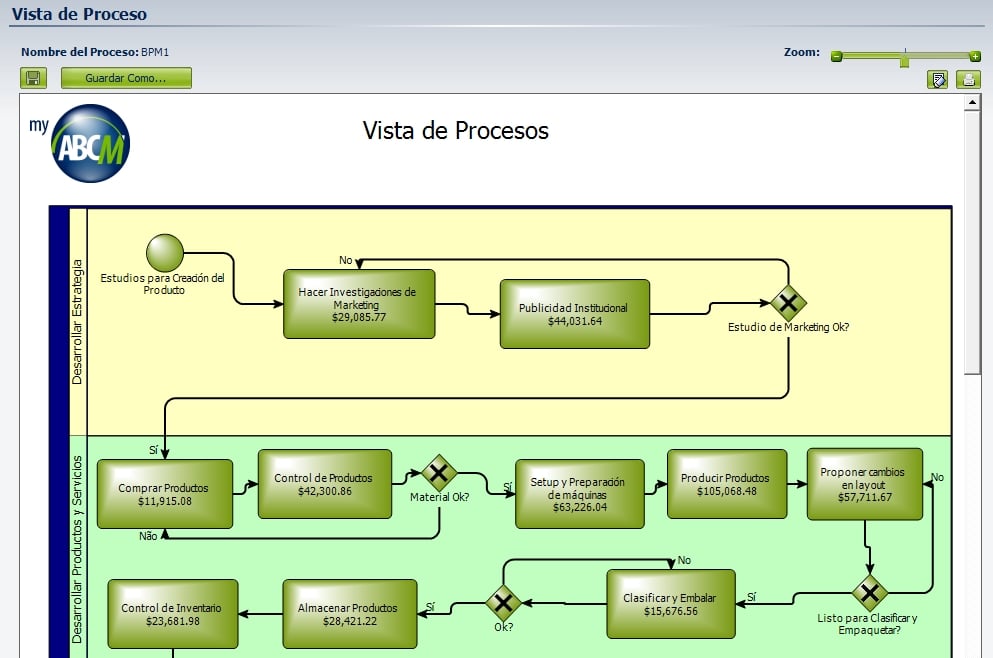
Task: Select the Control de Inventario activity
Action: pos(173,614)
